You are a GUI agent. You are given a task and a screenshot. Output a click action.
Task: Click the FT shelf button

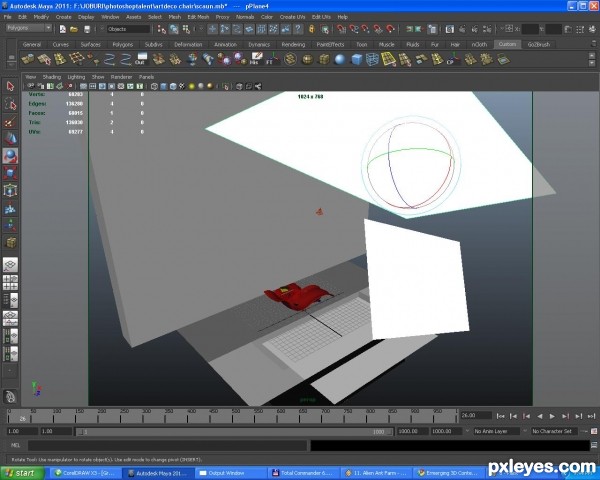(x=272, y=59)
